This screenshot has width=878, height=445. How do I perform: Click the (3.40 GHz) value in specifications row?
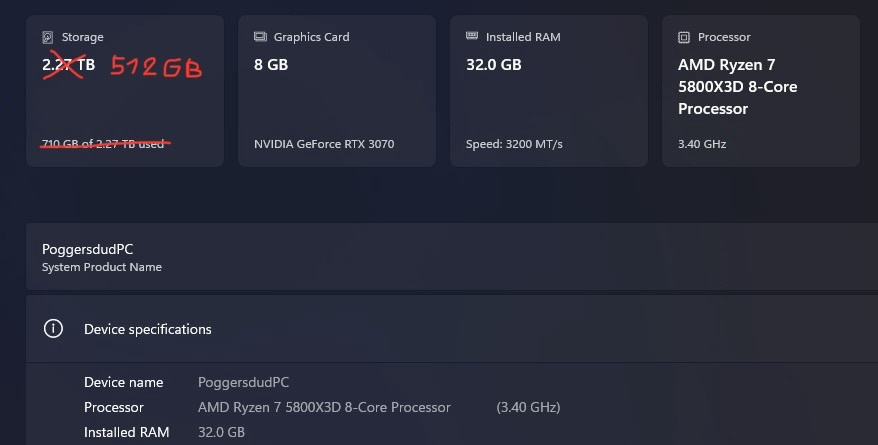point(528,407)
